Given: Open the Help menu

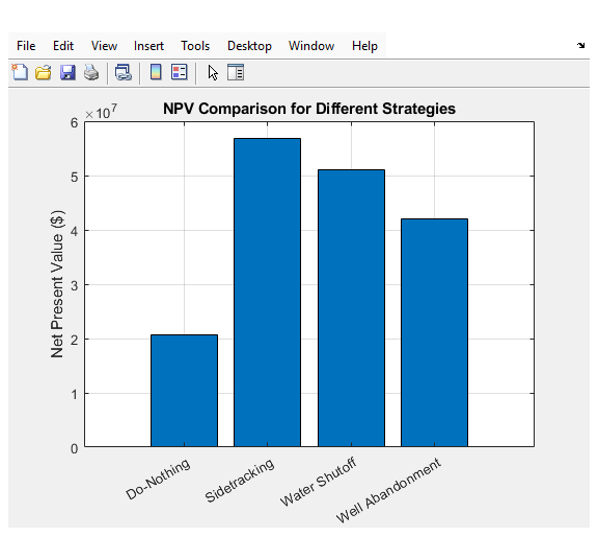Looking at the screenshot, I should [365, 46].
